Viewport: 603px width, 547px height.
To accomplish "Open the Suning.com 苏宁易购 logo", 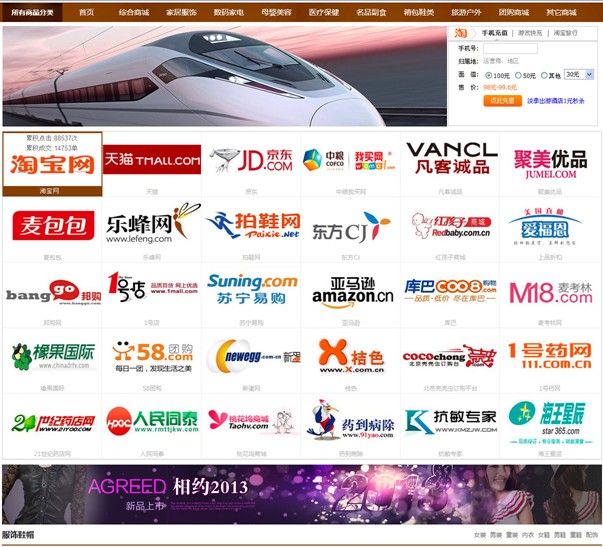I will (252, 289).
